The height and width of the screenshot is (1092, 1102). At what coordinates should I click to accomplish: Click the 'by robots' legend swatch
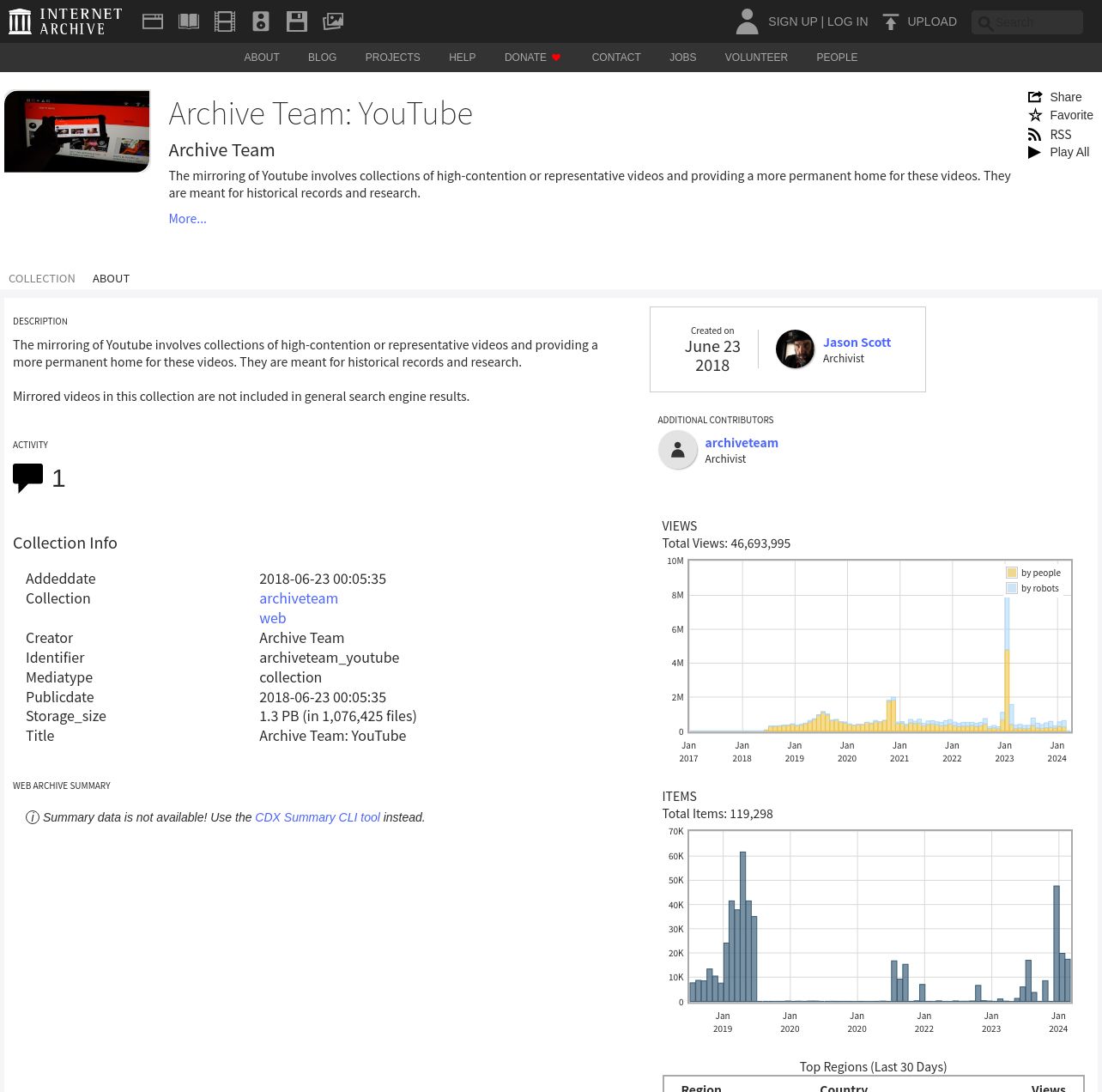coord(1012,588)
